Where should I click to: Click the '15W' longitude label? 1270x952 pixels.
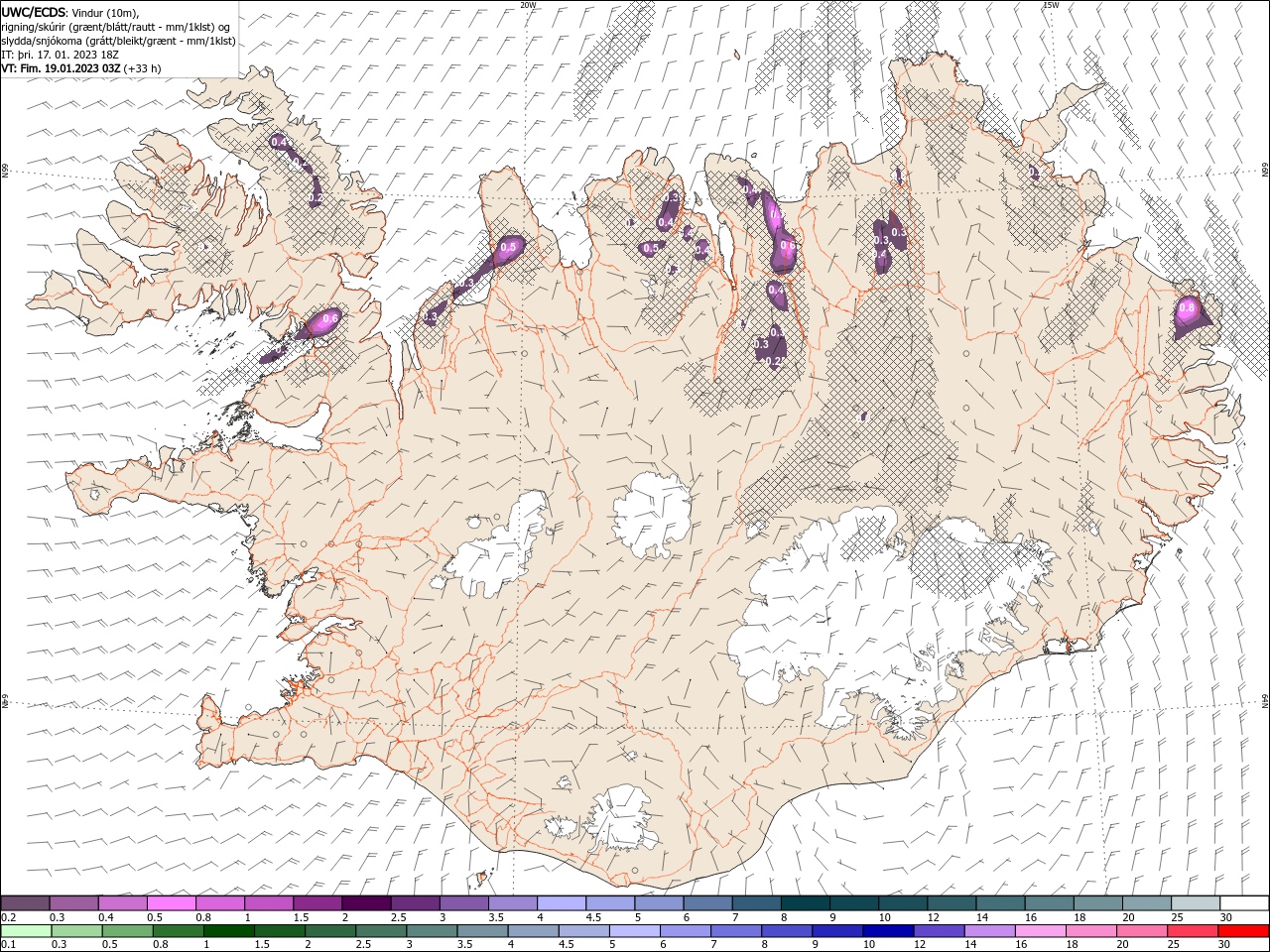click(1051, 5)
